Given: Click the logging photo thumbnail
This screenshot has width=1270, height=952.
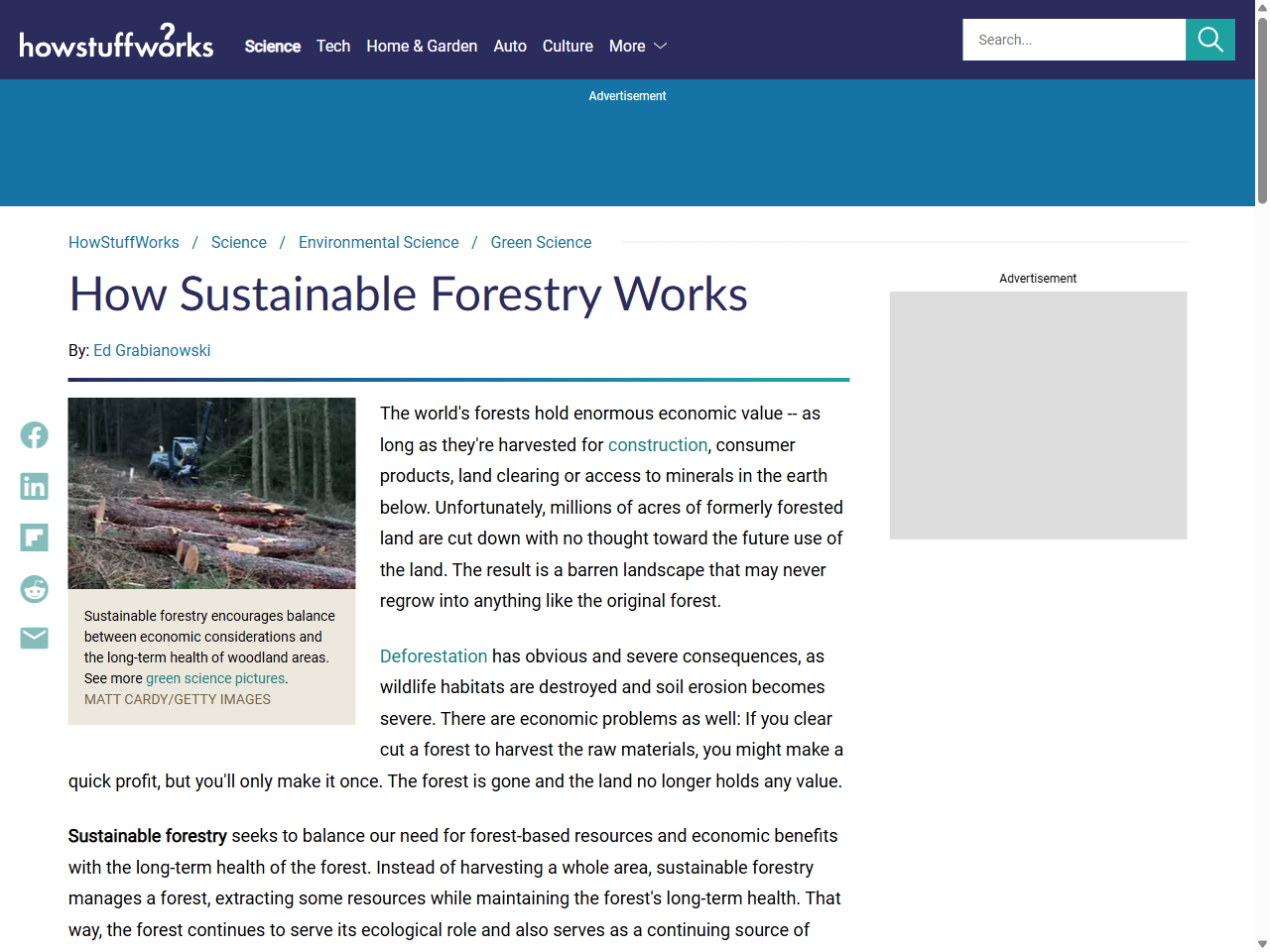Looking at the screenshot, I should (x=211, y=493).
